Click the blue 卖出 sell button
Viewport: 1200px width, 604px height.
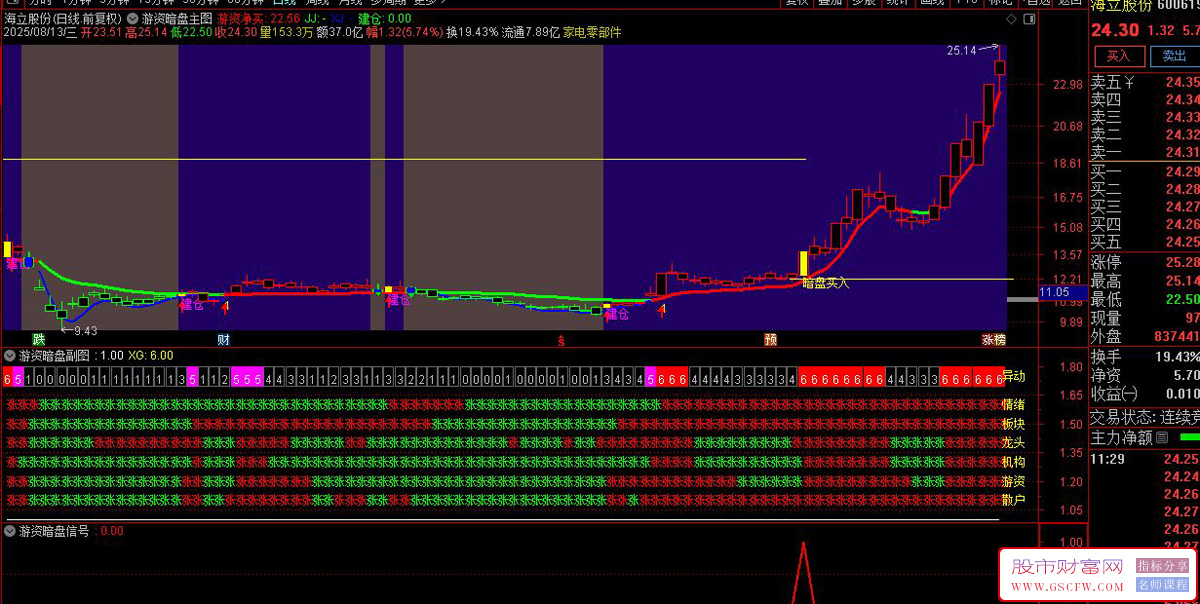coord(1174,56)
